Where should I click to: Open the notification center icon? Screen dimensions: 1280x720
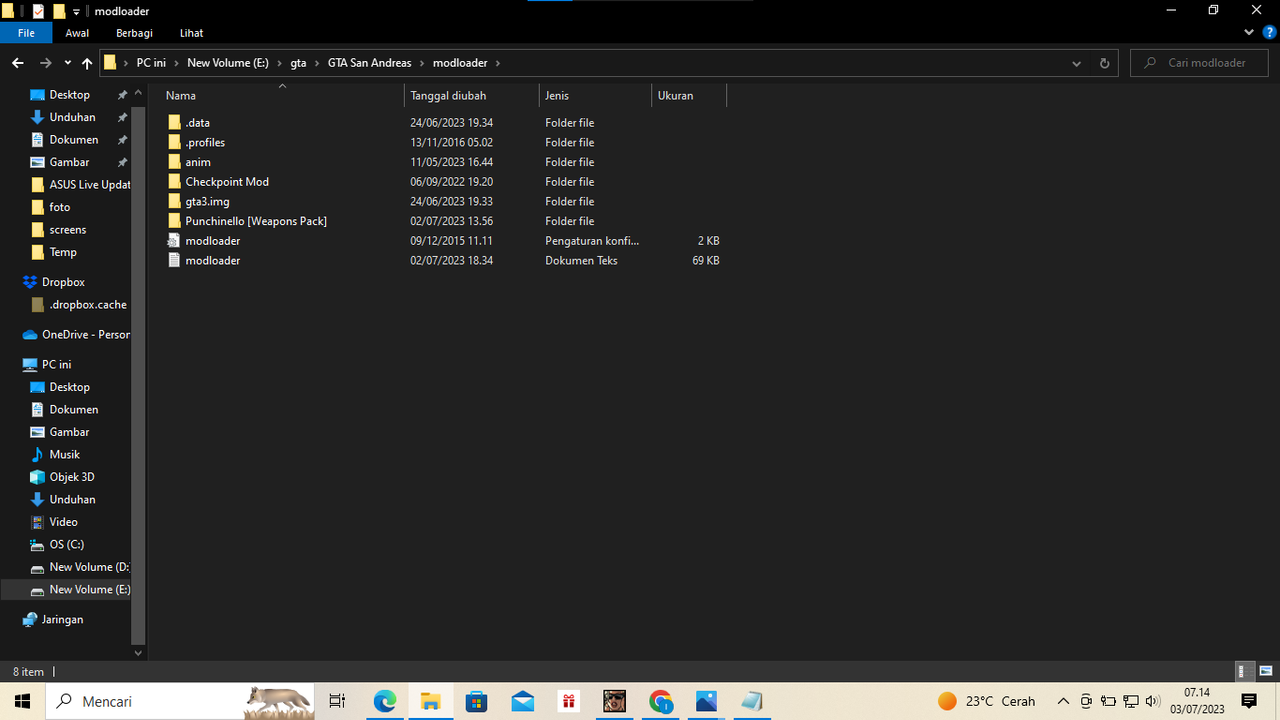click(x=1249, y=701)
